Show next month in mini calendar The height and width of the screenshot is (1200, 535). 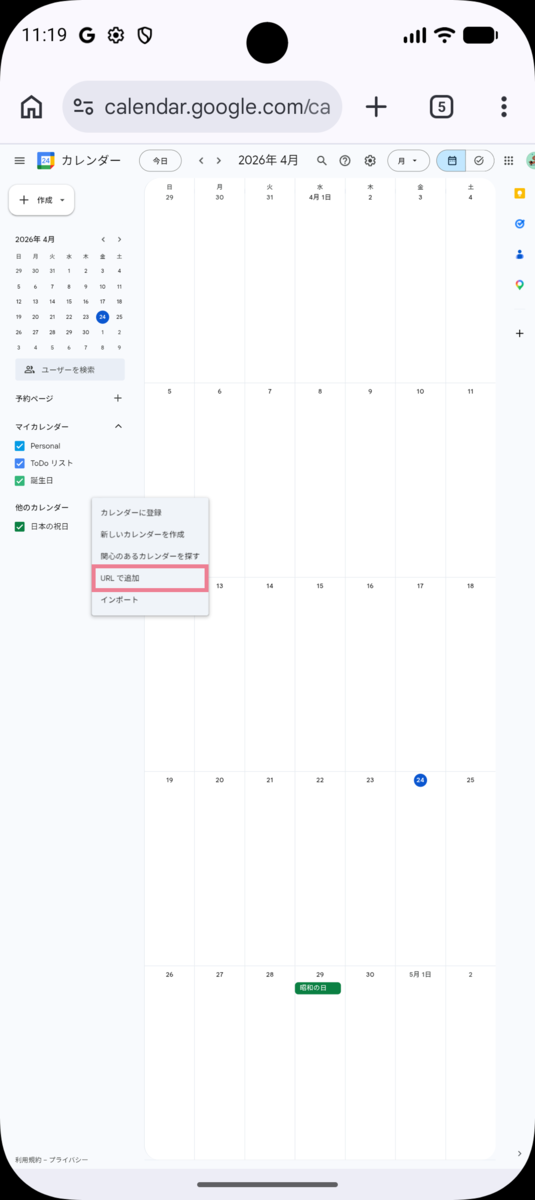[119, 239]
